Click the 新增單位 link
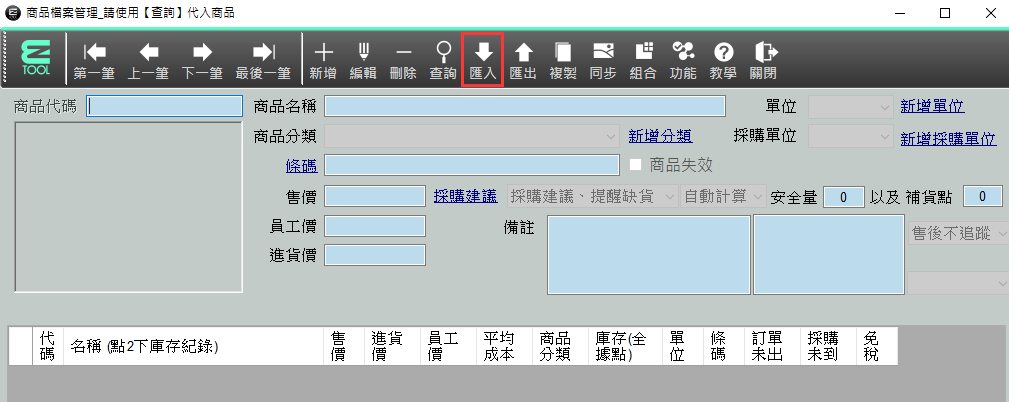Viewport: 1009px width, 402px height. [932, 107]
